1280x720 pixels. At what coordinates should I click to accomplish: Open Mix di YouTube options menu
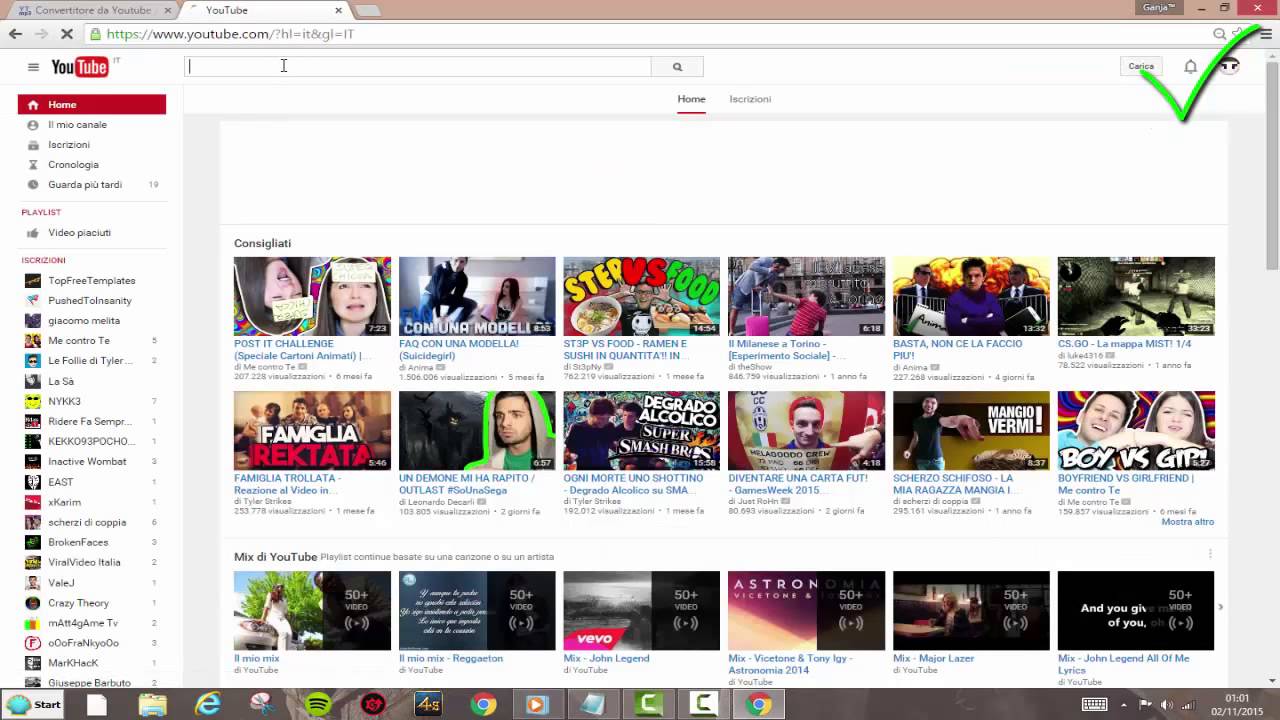coord(1210,554)
